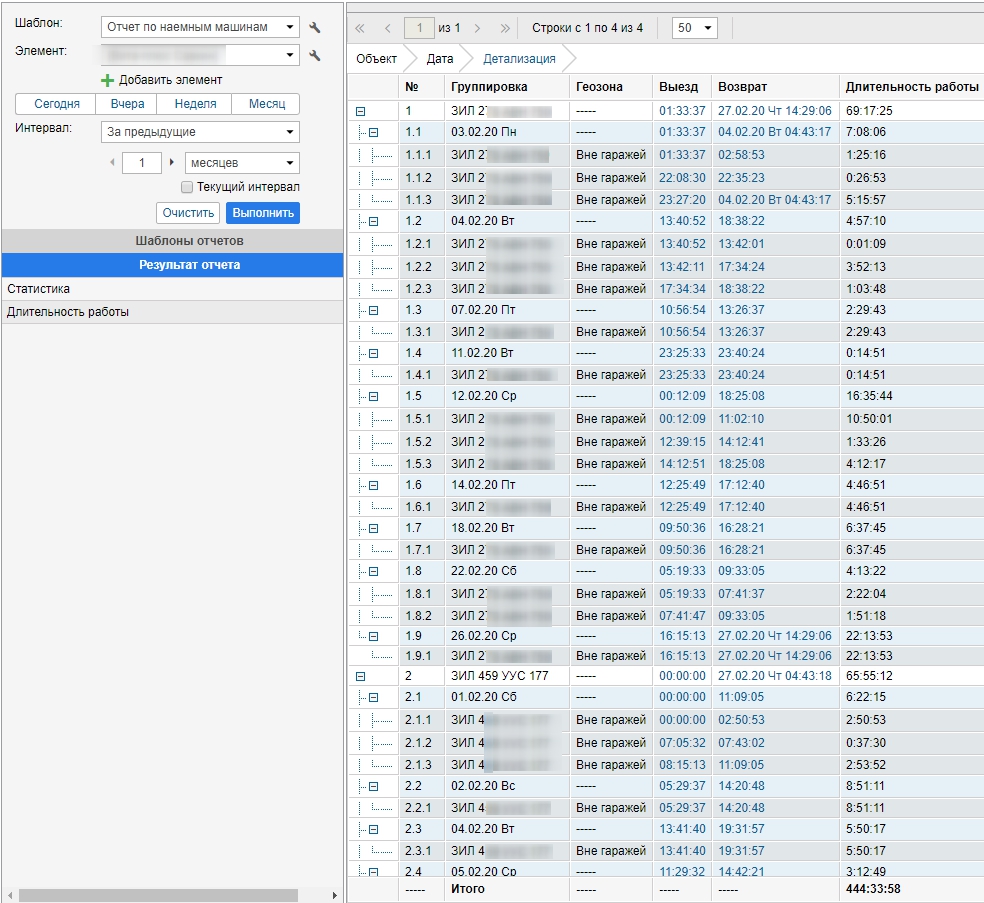This screenshot has width=984, height=903.
Task: Go to last page of results
Action: (505, 28)
